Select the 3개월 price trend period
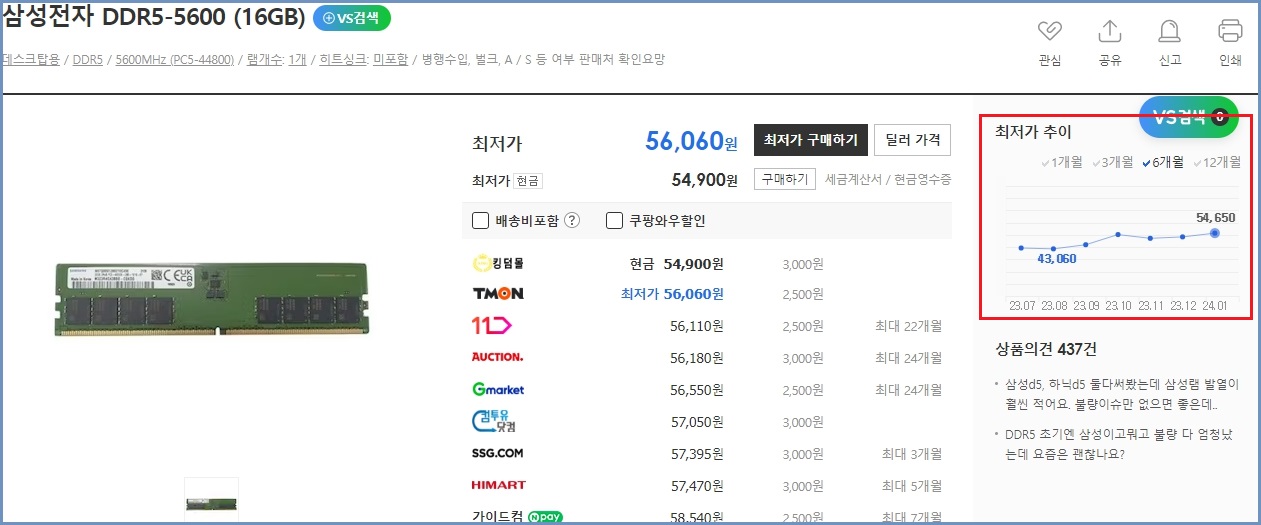 pos(1112,162)
